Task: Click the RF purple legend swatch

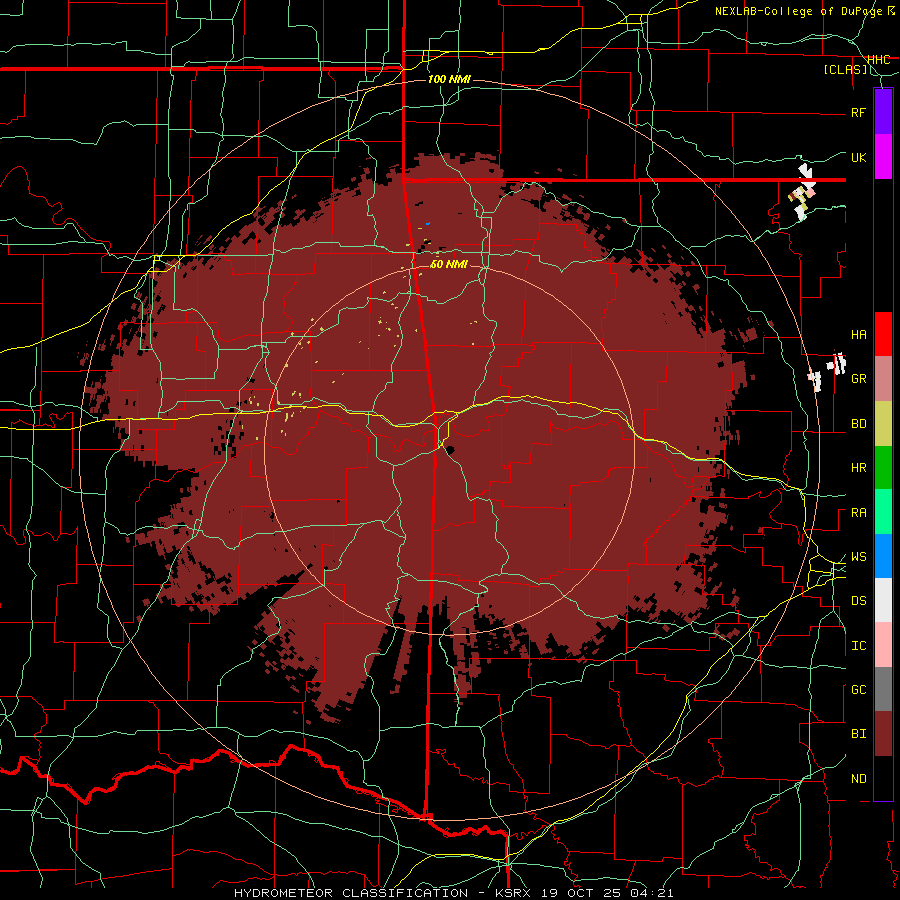Action: pos(883,112)
